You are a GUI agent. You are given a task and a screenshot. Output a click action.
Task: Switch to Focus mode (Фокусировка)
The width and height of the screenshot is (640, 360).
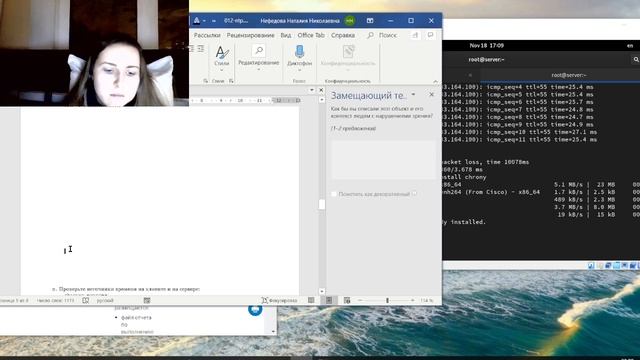coord(280,300)
